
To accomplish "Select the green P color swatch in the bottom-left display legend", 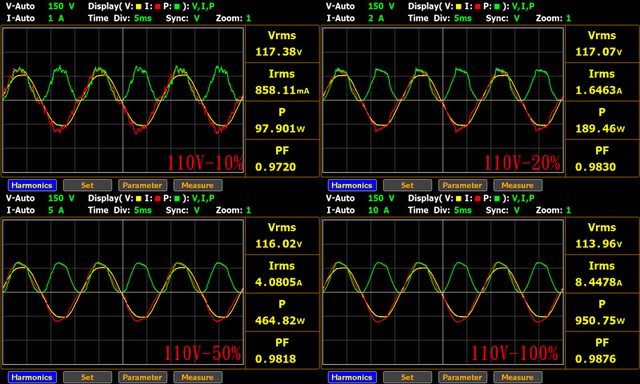I will (x=177, y=199).
